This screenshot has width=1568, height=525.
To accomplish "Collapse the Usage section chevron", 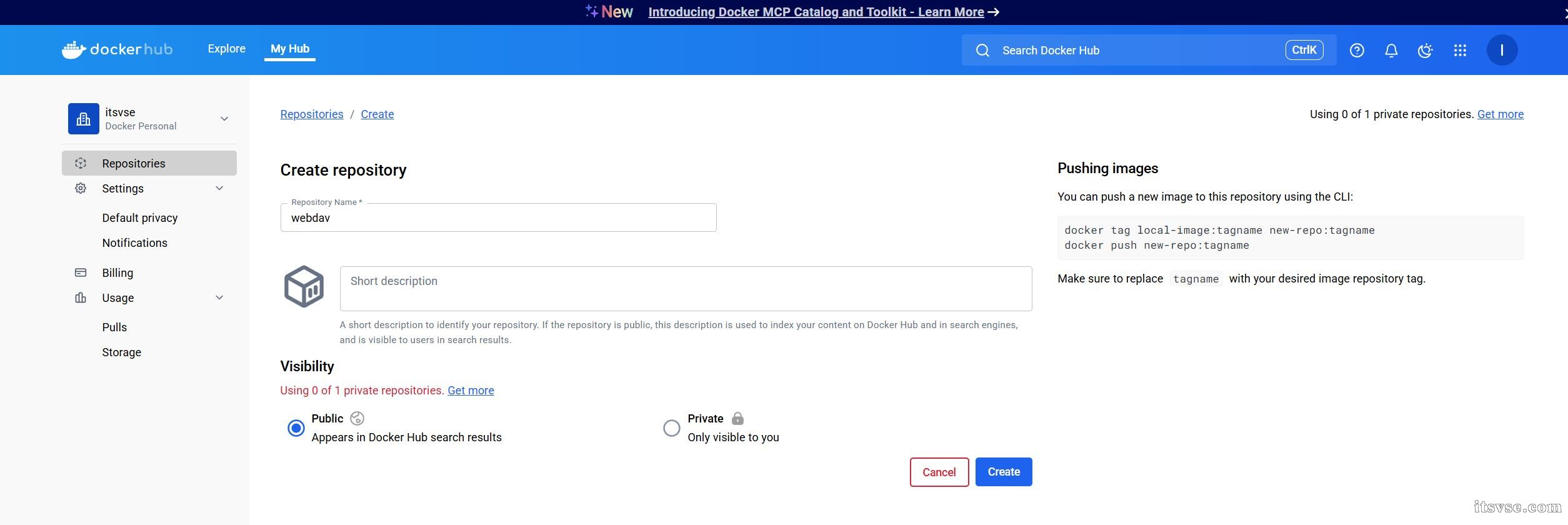I will (x=219, y=297).
